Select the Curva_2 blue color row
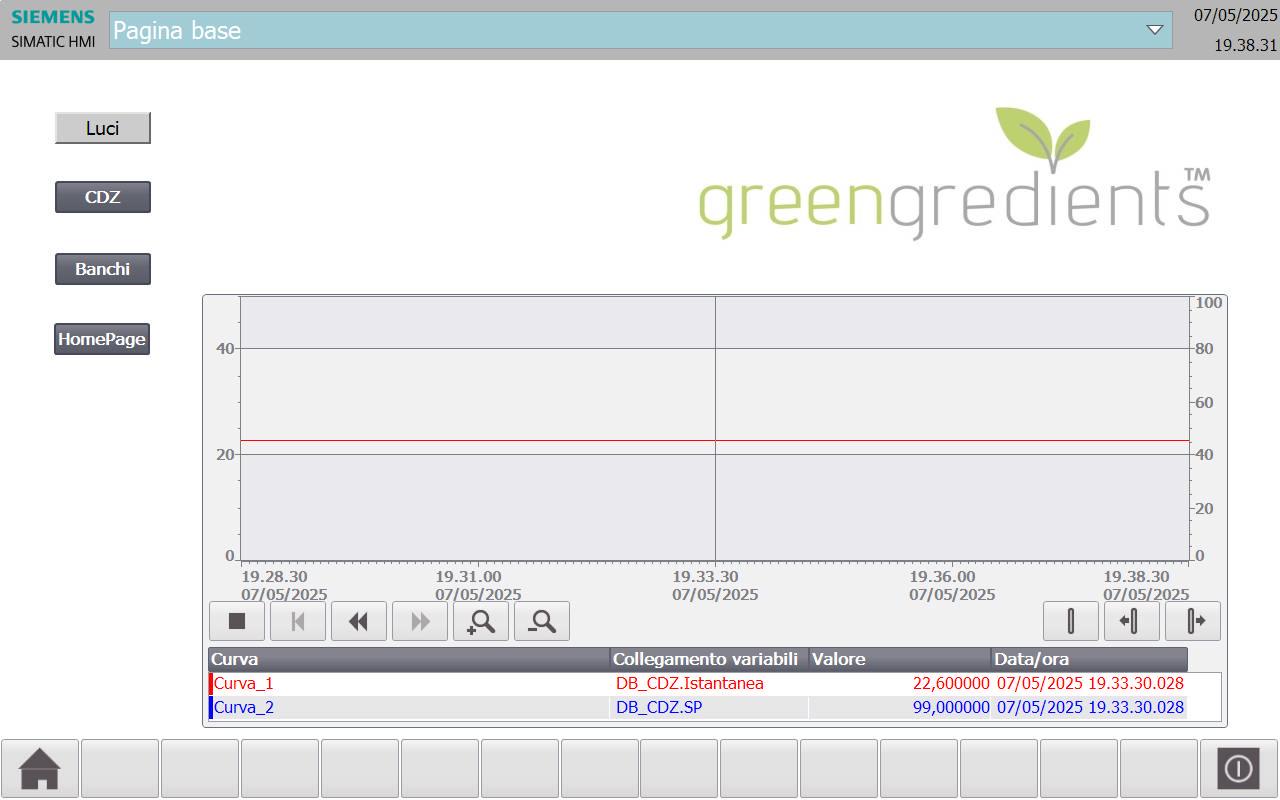Screen dimensions: 1280x800 698,707
